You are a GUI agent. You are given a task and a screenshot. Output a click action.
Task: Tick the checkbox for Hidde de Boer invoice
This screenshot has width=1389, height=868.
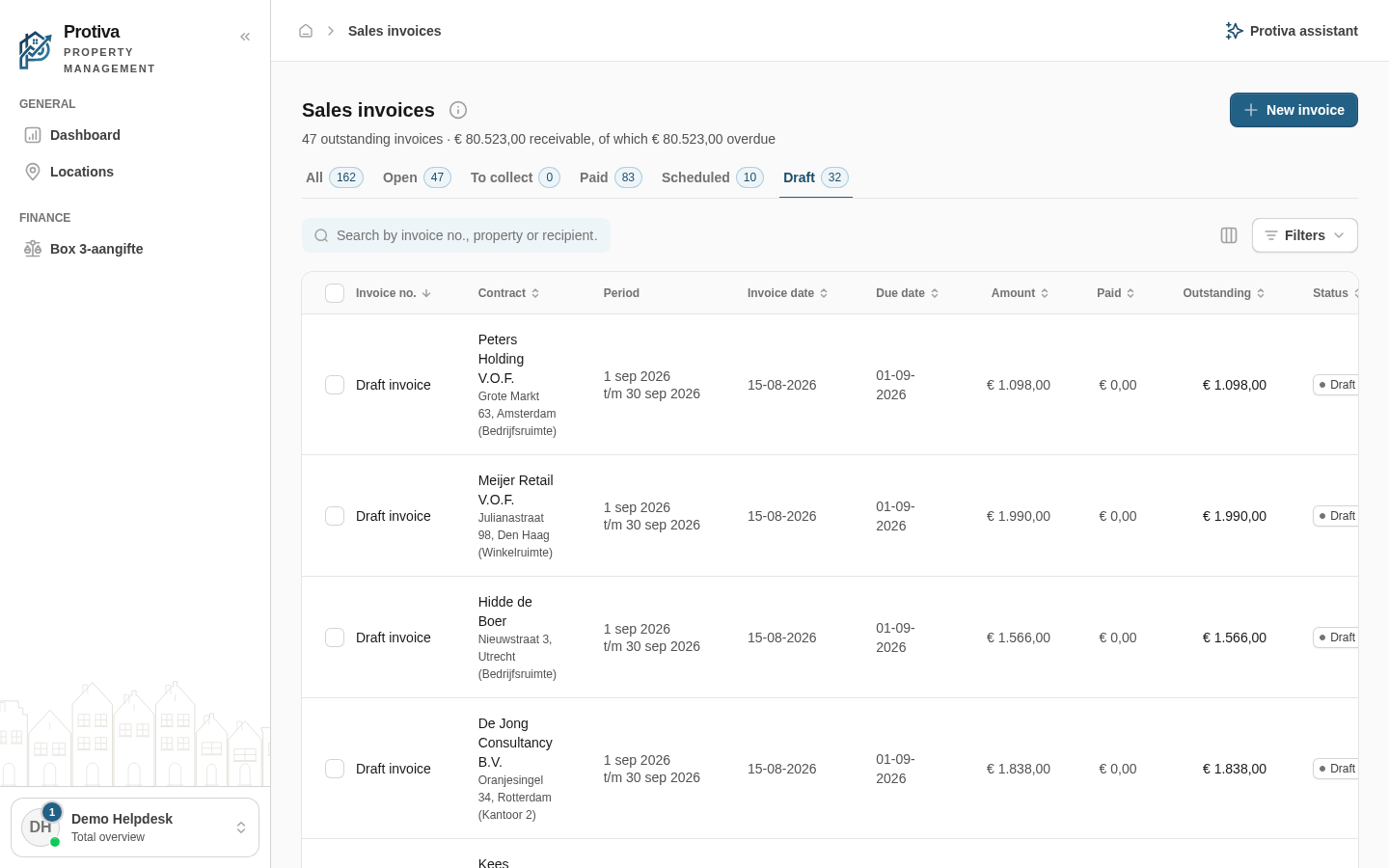[335, 637]
